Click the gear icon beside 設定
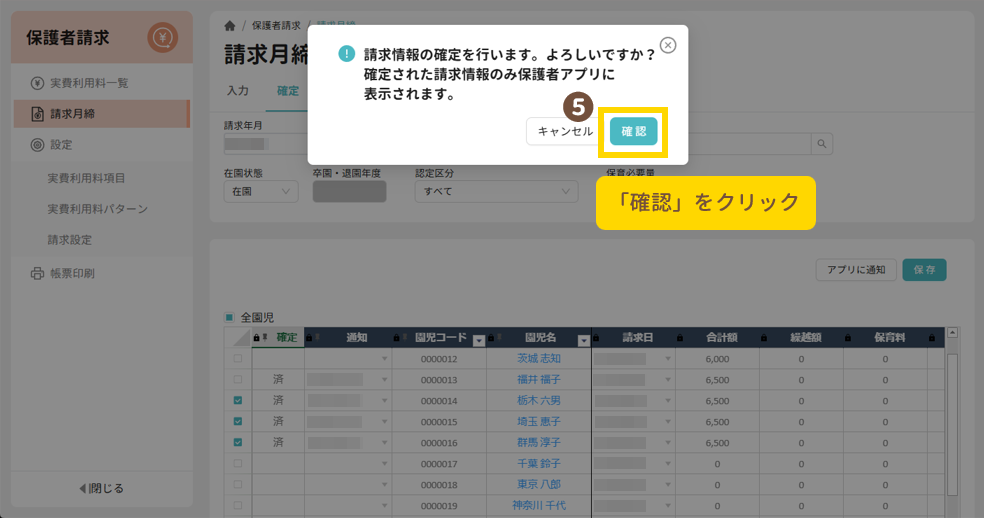 (x=36, y=145)
